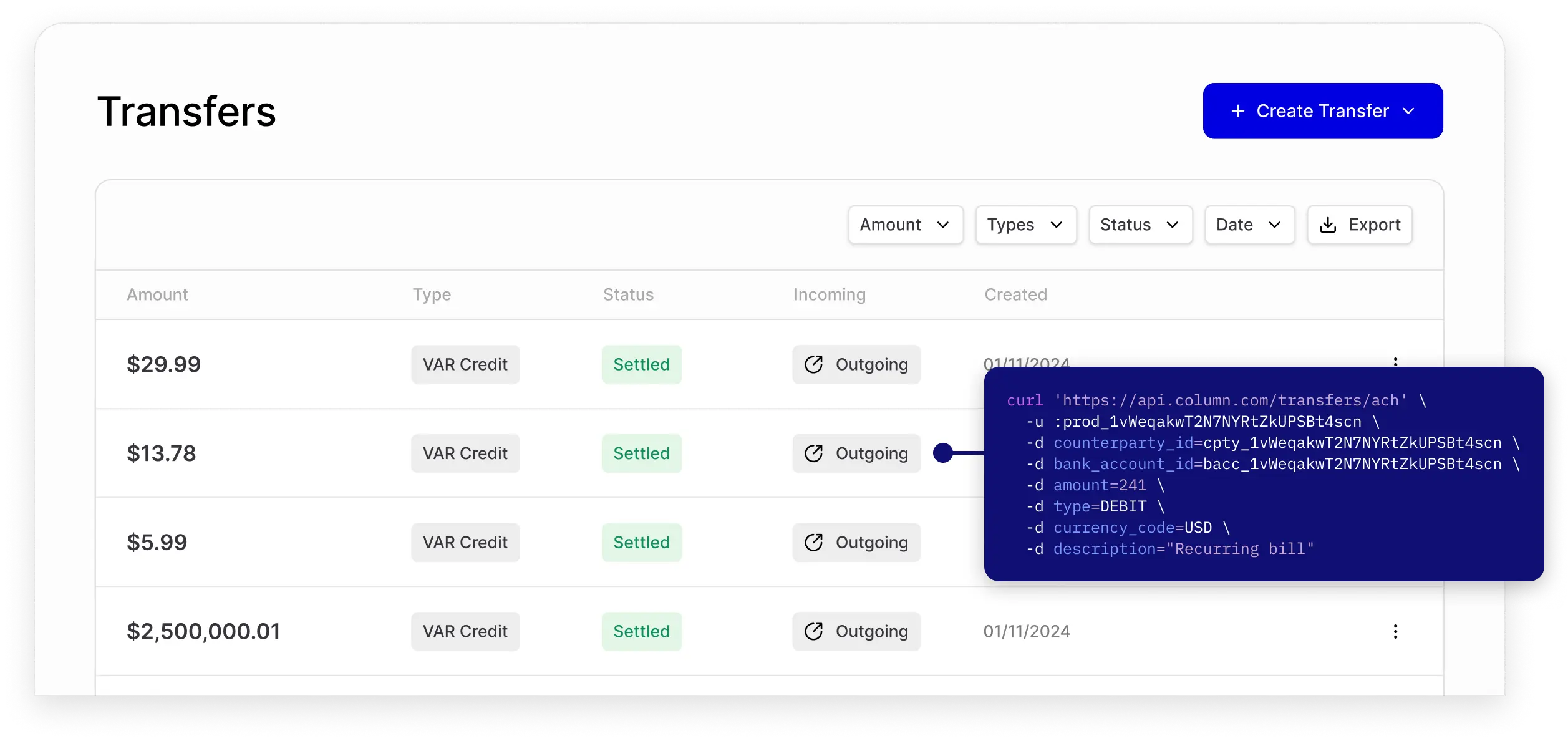Select the VAR Credit tag in $5.99 row

click(465, 542)
